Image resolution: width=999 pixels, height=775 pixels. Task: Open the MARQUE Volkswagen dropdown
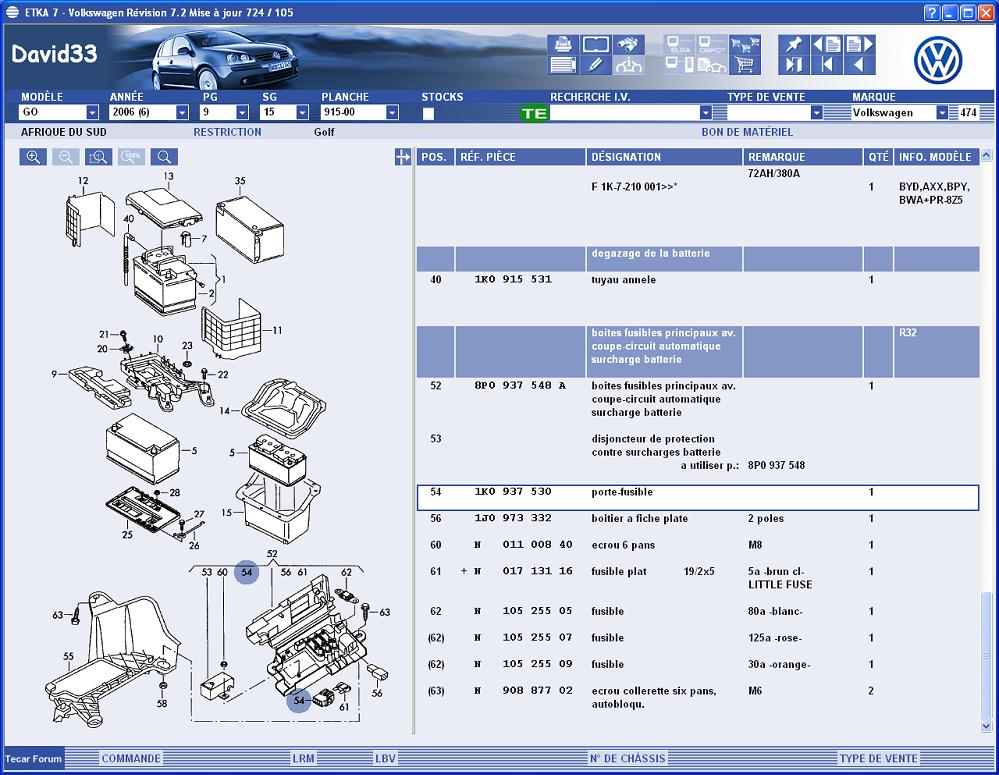click(x=941, y=113)
